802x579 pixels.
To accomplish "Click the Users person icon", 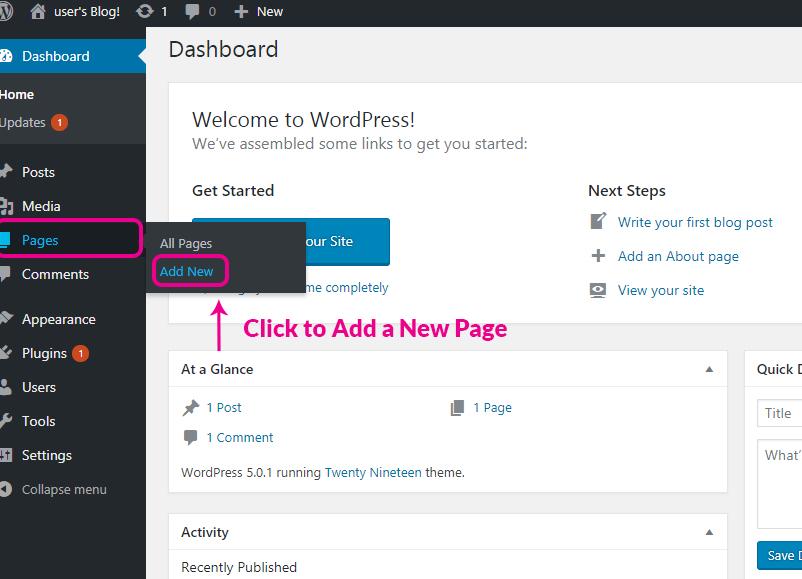I will click(x=6, y=387).
